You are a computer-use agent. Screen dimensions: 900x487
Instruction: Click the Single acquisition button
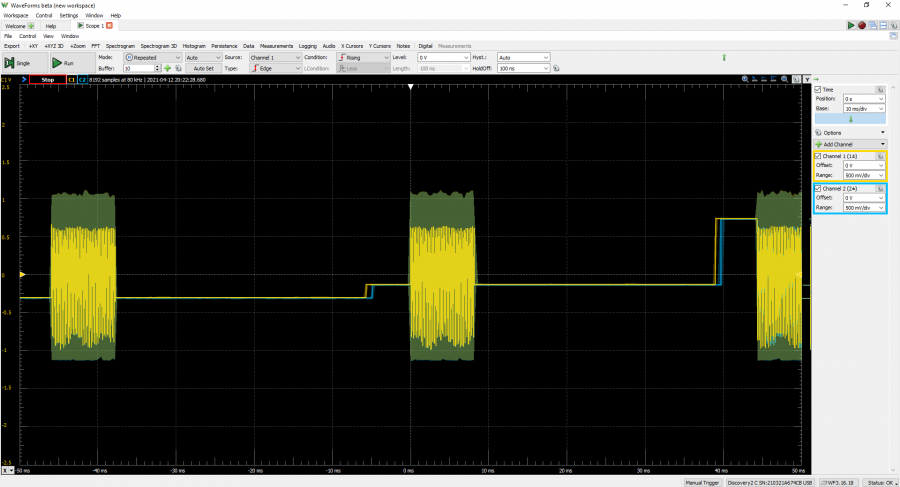pos(18,63)
